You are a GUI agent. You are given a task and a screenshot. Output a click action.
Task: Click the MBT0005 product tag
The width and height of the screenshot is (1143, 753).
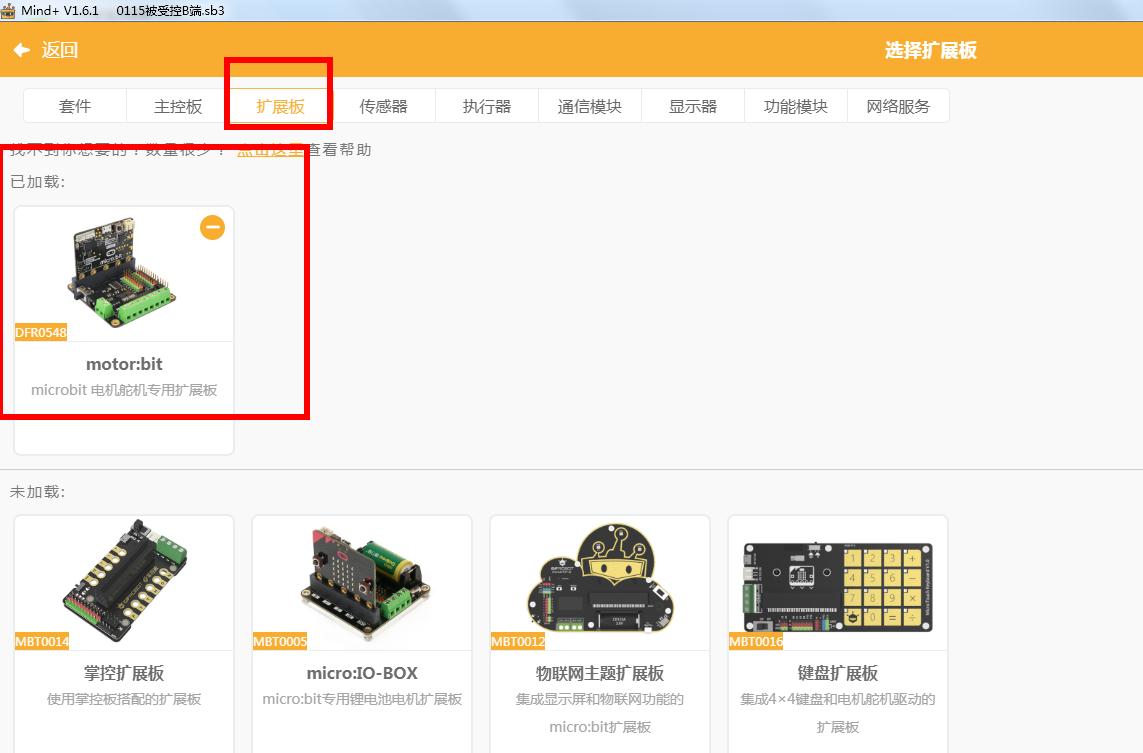click(280, 641)
